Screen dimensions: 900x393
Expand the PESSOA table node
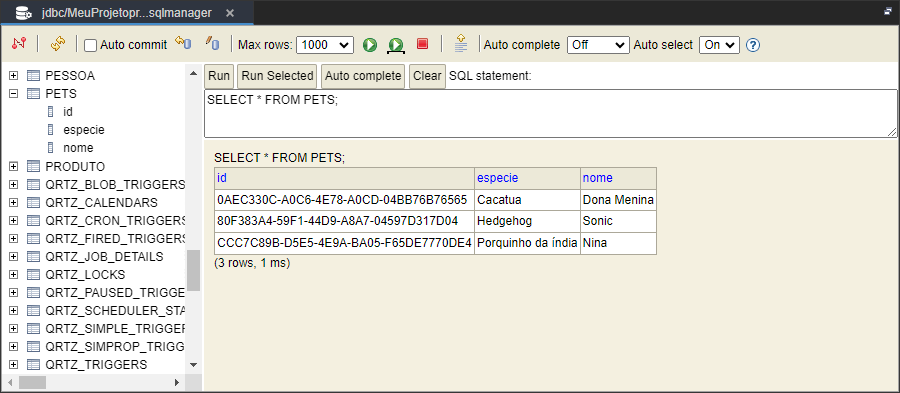pyautogui.click(x=14, y=75)
